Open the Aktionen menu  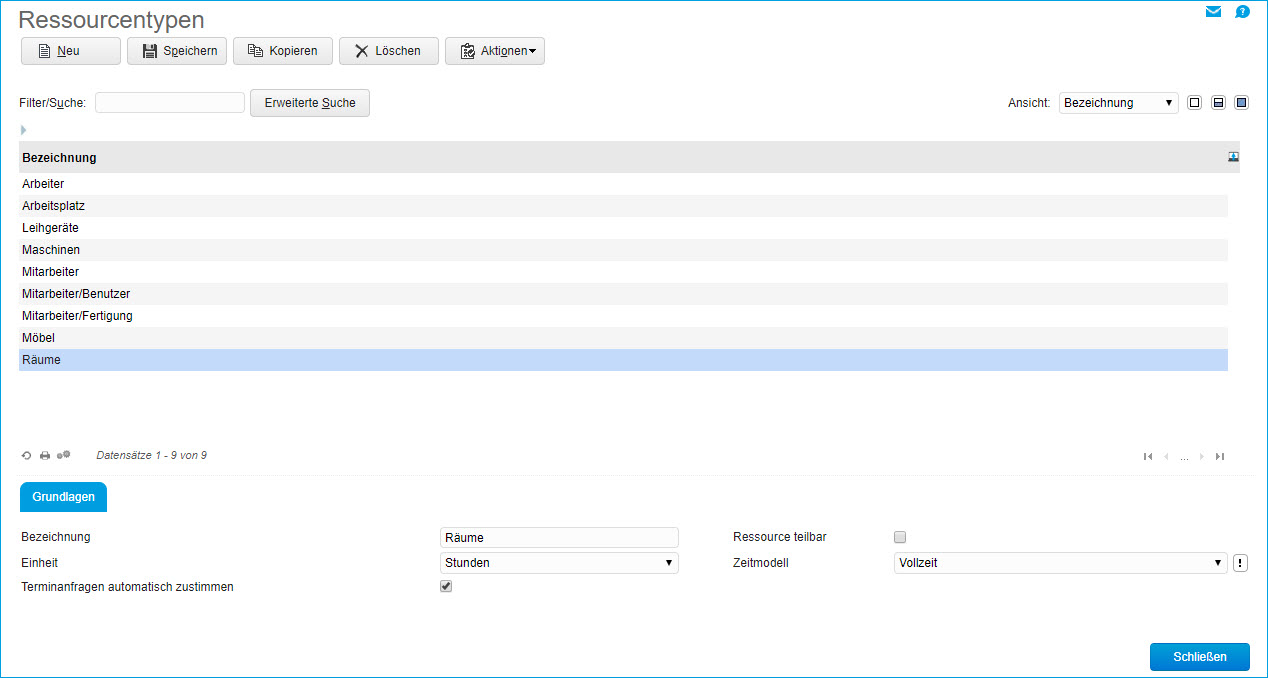pyautogui.click(x=495, y=51)
